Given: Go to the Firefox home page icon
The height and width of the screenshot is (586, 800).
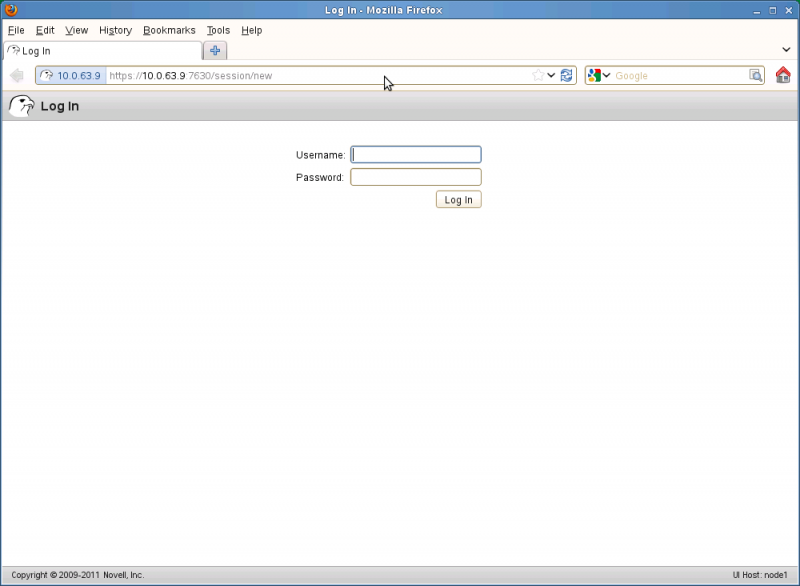Looking at the screenshot, I should (783, 75).
